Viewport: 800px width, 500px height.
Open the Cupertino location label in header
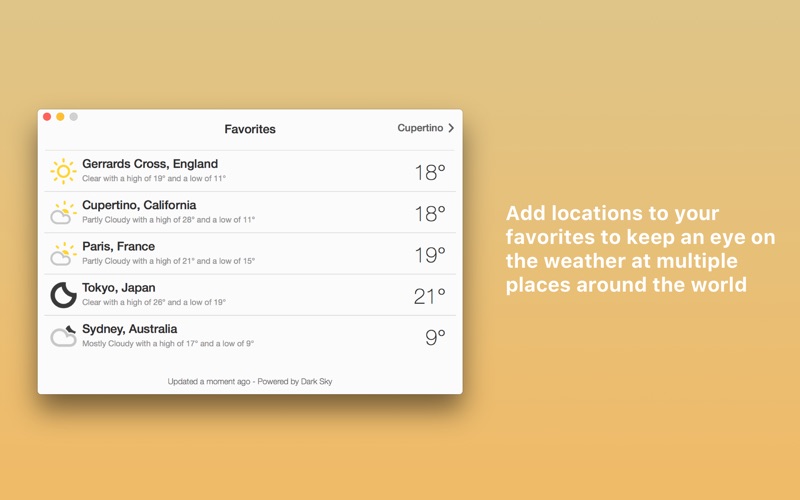(420, 128)
